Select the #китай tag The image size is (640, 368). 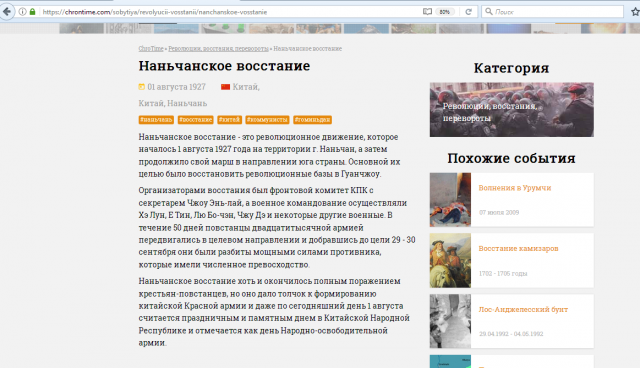[229, 120]
